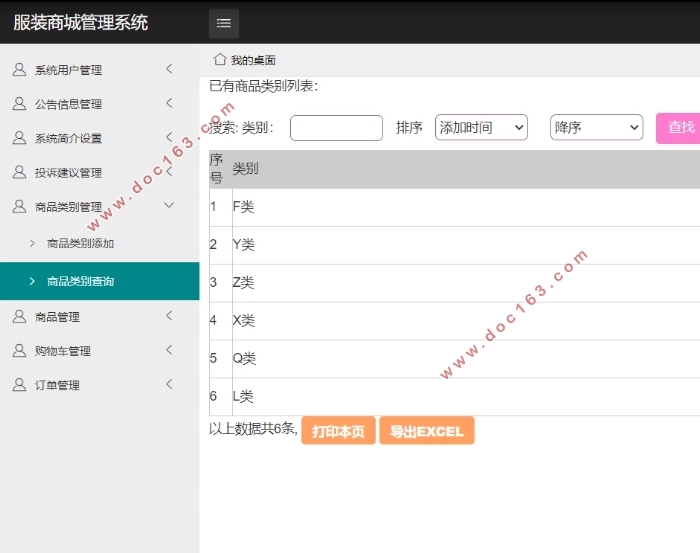Open the 商品类别添加 submenu item
The width and height of the screenshot is (700, 553).
pyautogui.click(x=80, y=243)
